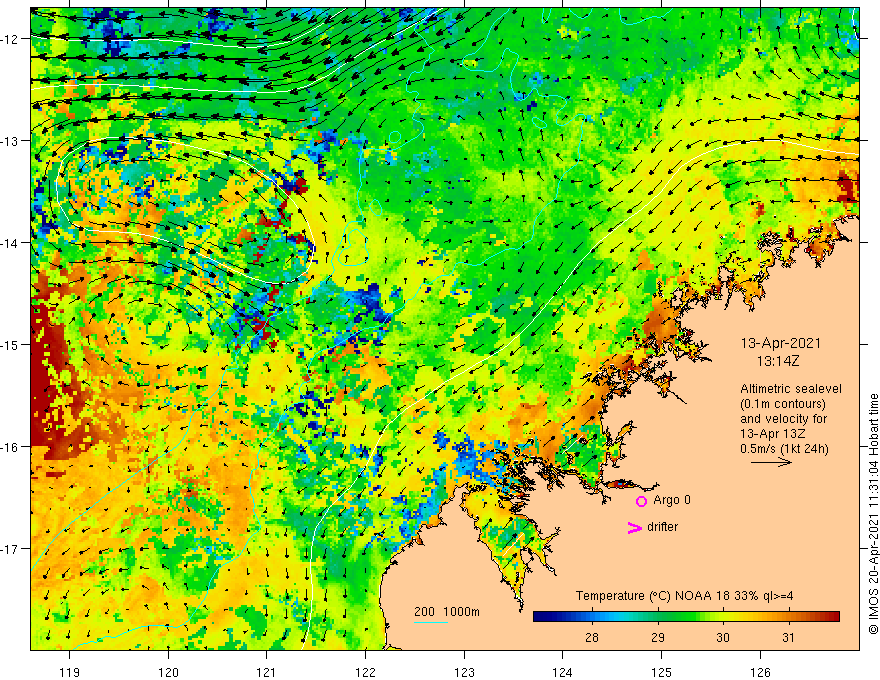Click the cyan 200 1000m depth contour line sample
This screenshot has width=880, height=680.
tap(431, 622)
